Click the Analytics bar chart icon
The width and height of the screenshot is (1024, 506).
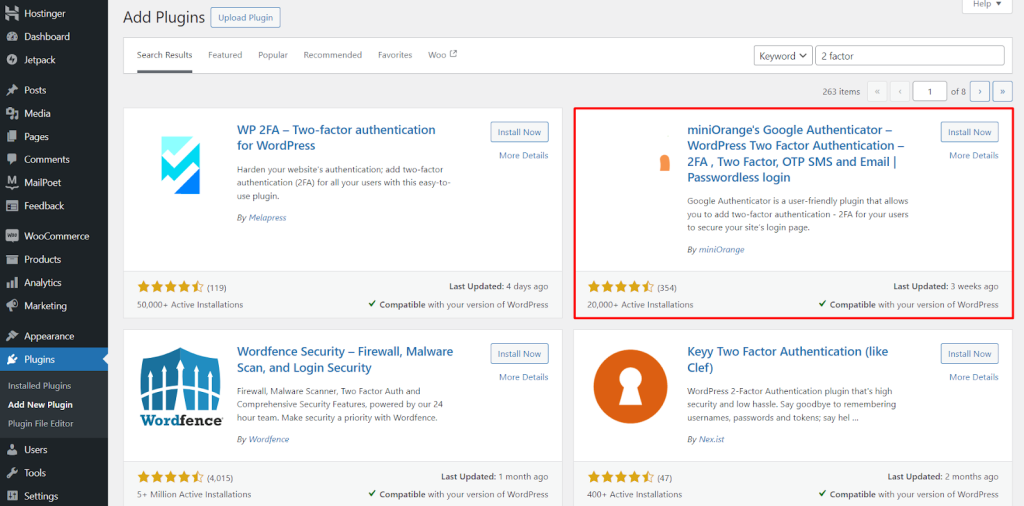(12, 283)
